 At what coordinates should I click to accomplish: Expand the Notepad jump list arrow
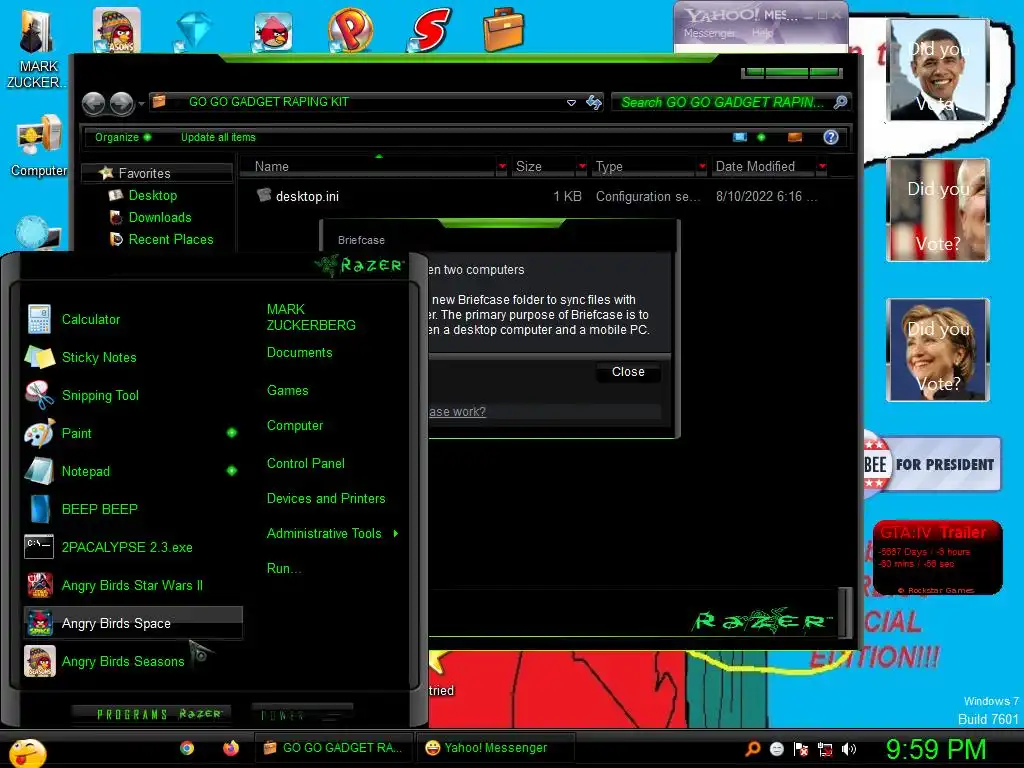point(232,471)
